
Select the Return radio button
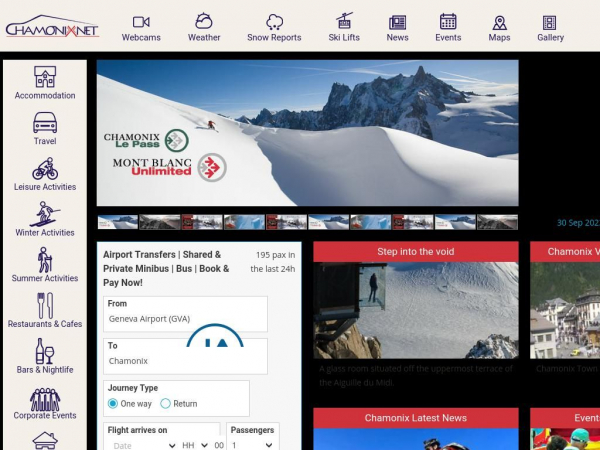click(165, 403)
